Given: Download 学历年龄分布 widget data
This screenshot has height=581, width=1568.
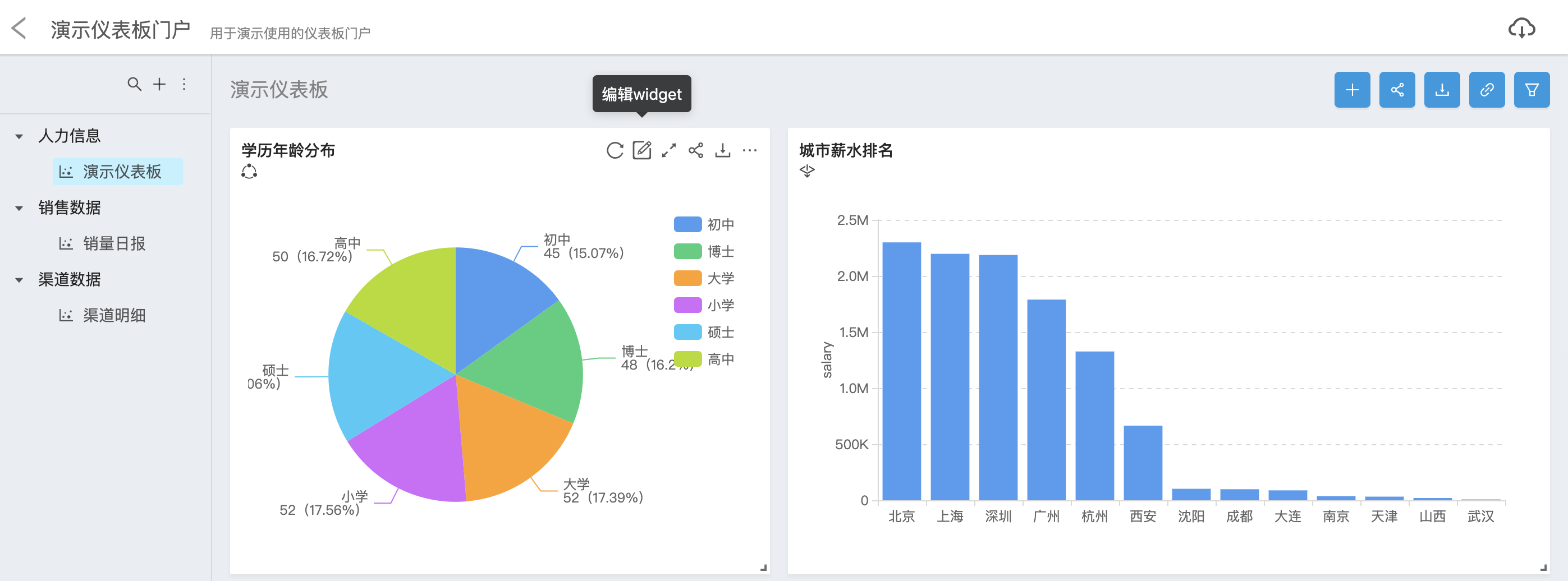Looking at the screenshot, I should click(x=722, y=150).
